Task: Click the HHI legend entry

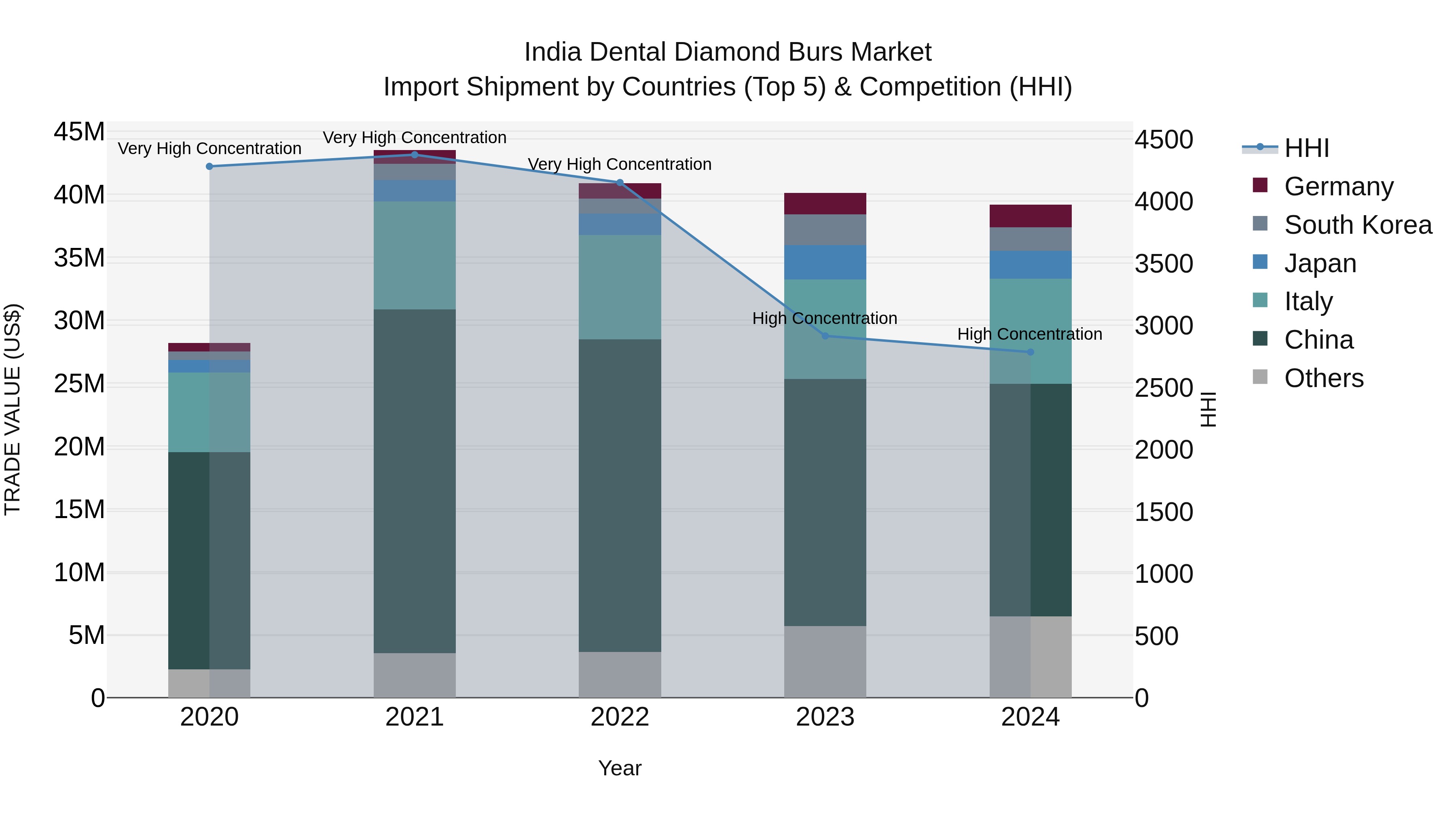Action: (1286, 148)
